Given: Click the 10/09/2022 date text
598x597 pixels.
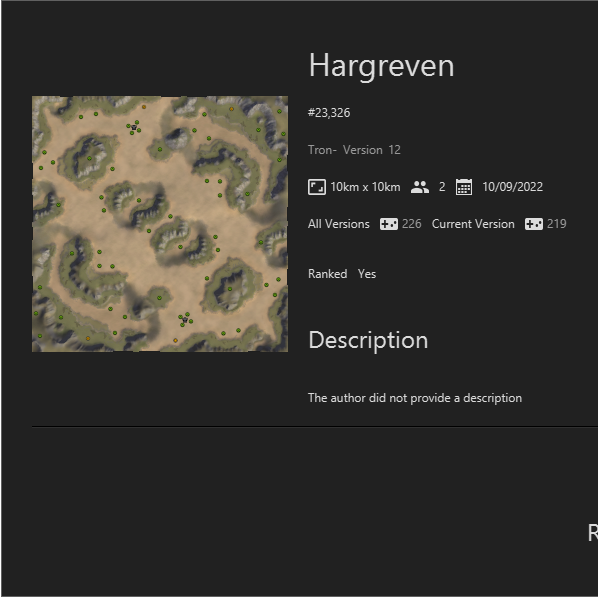Looking at the screenshot, I should tap(512, 187).
